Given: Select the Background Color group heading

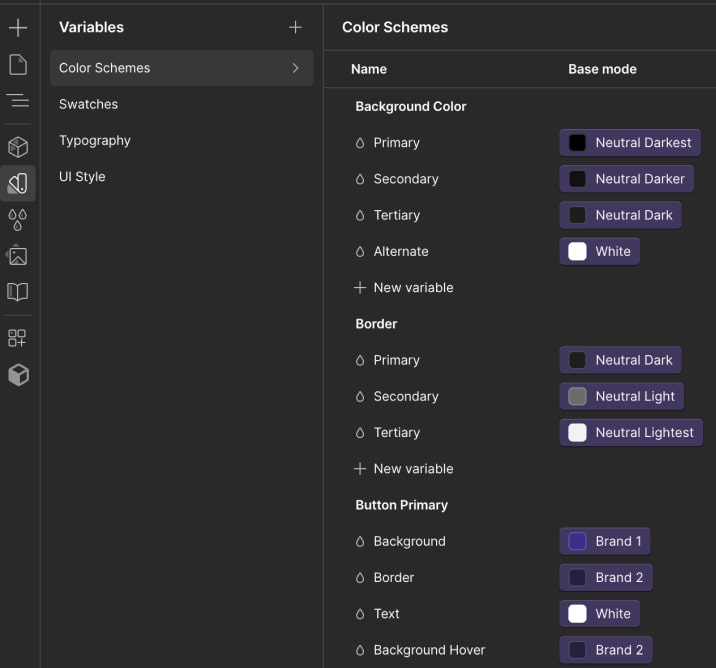Looking at the screenshot, I should coord(411,106).
